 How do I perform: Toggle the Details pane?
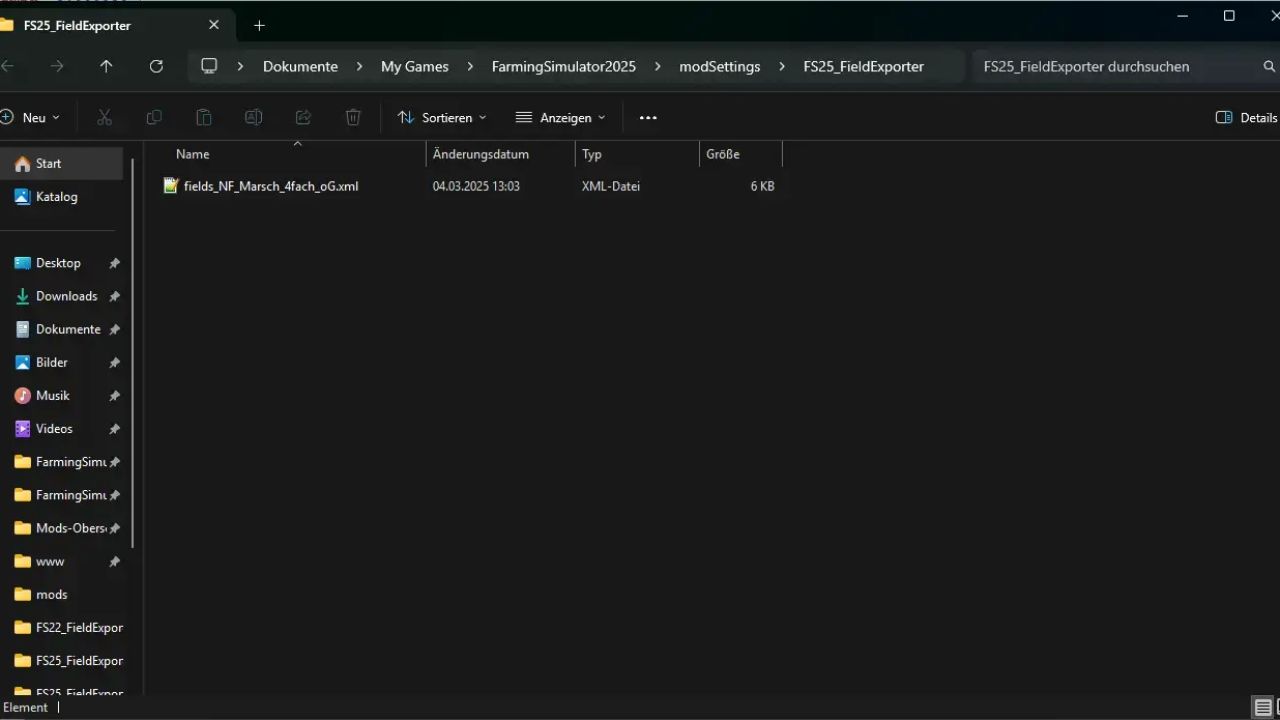pos(1246,118)
